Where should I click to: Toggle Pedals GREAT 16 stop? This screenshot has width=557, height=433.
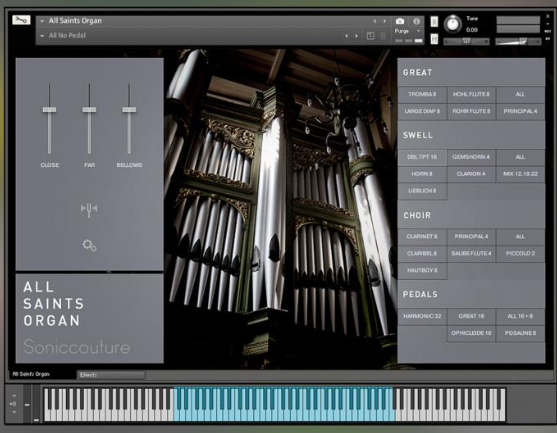pyautogui.click(x=471, y=316)
